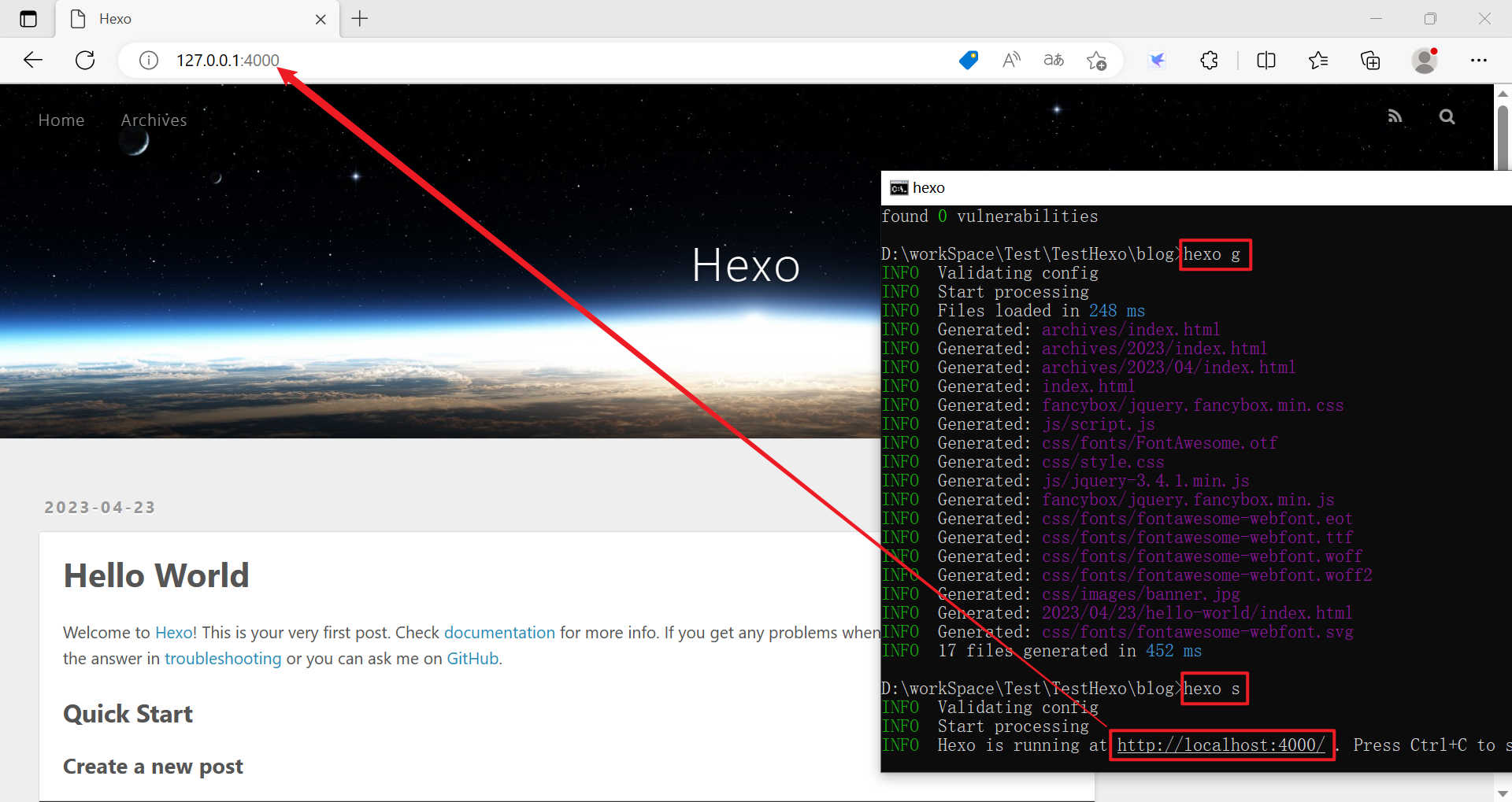Expand the Settings and more menu
The image size is (1512, 802).
tap(1479, 60)
